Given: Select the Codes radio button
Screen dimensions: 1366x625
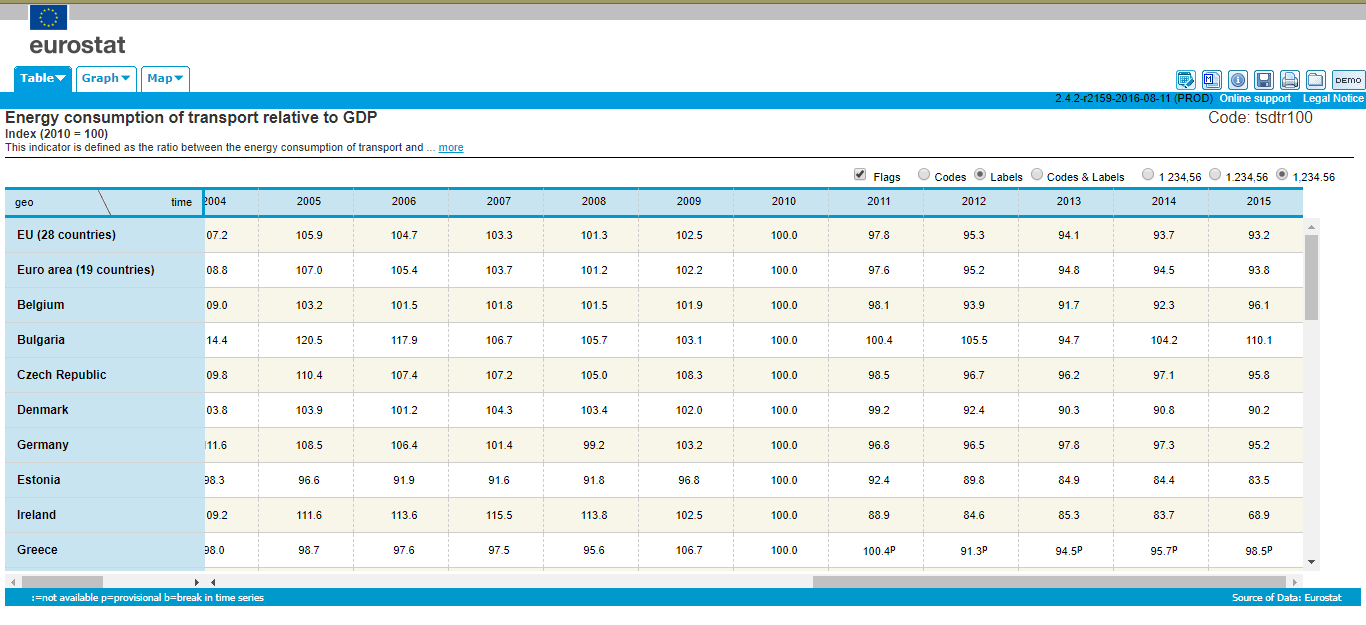Looking at the screenshot, I should pos(924,175).
